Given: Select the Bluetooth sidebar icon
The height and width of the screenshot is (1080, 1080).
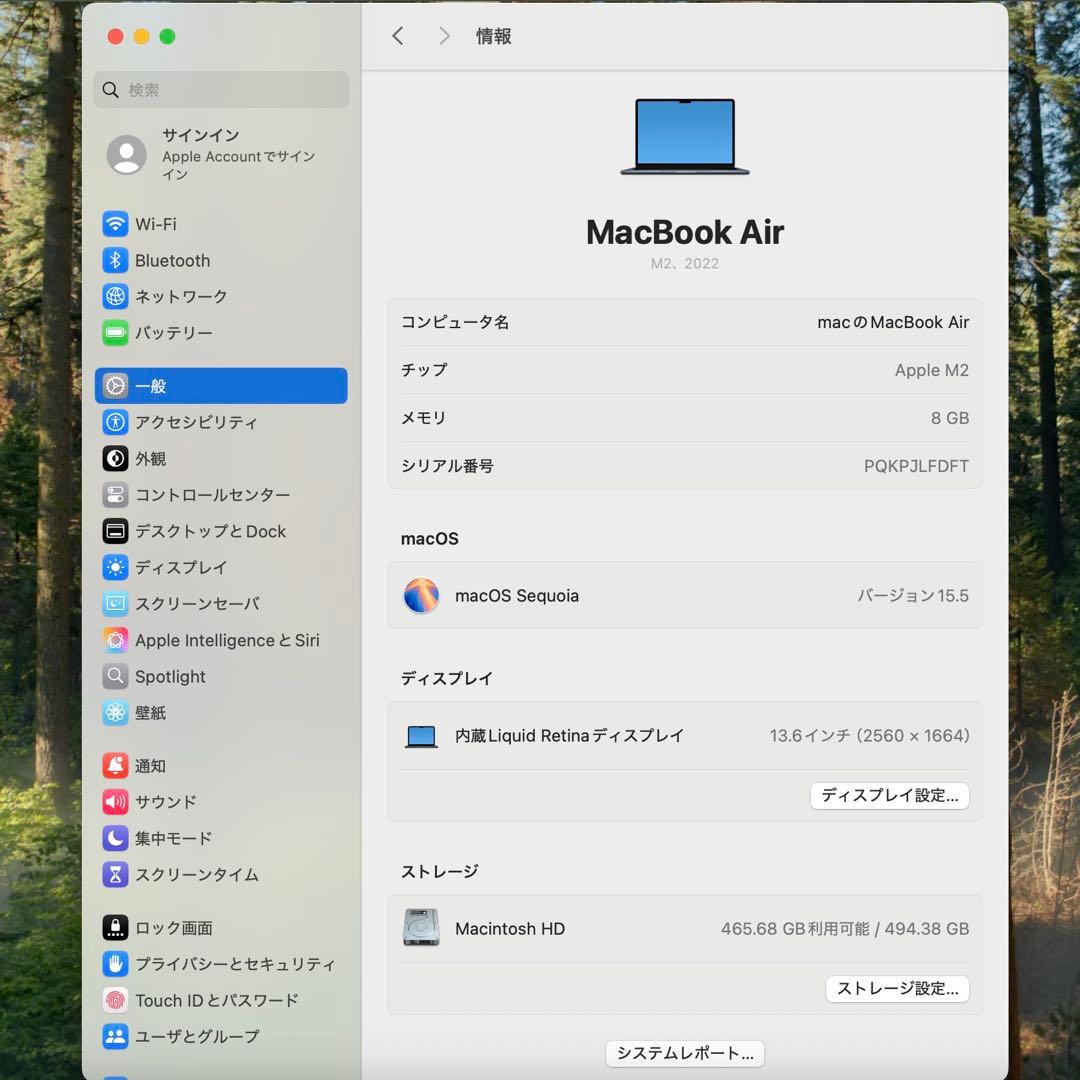Looking at the screenshot, I should pyautogui.click(x=170, y=260).
